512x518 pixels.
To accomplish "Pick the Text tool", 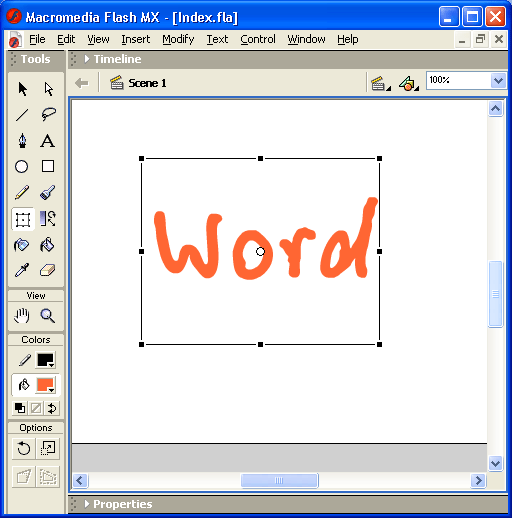I will coord(48,140).
